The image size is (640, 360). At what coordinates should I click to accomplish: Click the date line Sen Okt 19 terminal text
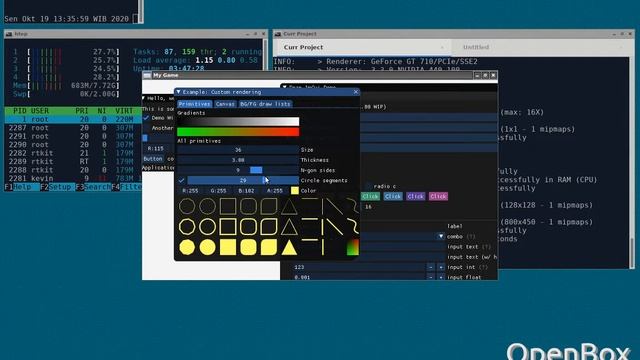[x=67, y=19]
